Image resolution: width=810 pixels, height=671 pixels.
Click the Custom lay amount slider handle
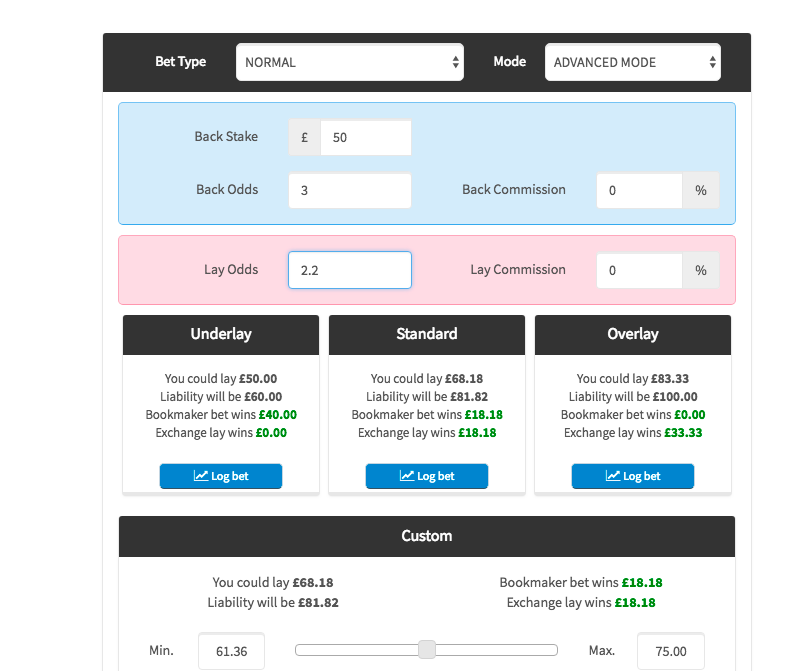[427, 650]
